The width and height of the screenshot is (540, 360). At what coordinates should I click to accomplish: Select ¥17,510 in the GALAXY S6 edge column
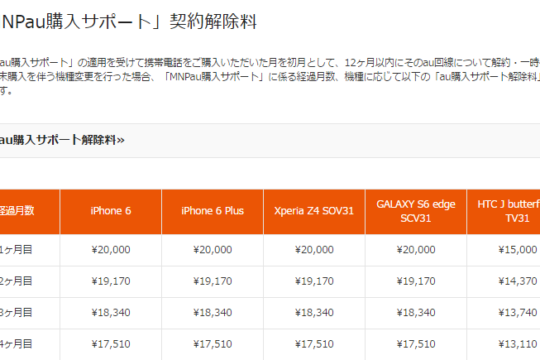point(416,344)
